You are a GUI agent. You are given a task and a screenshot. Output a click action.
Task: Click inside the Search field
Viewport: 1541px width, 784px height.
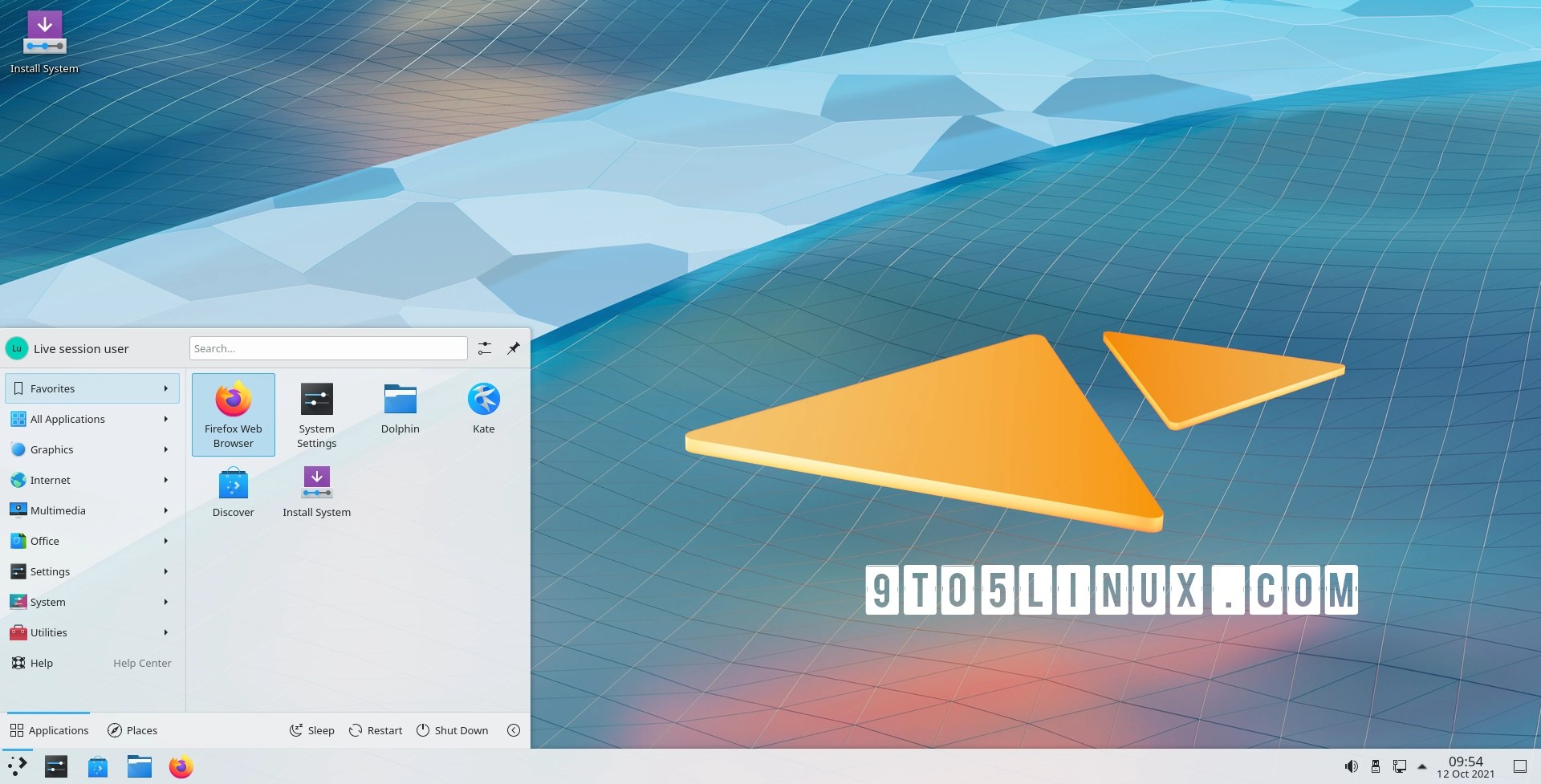(327, 347)
